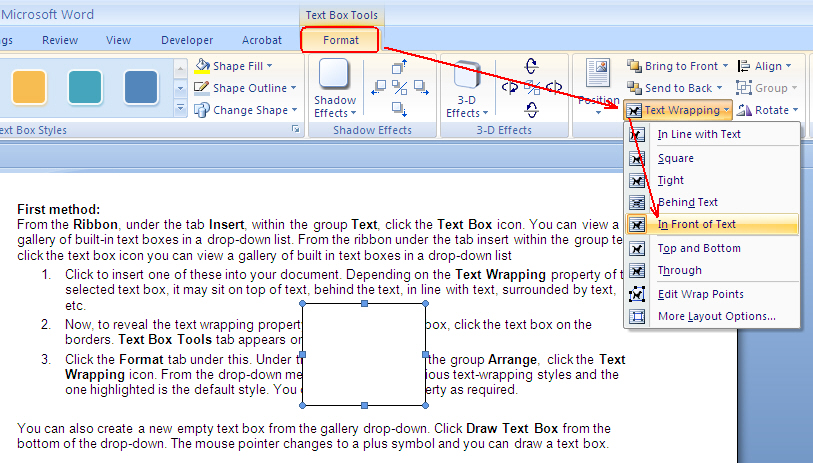Toggle shadow on or off
The height and width of the screenshot is (463, 813).
(x=399, y=88)
